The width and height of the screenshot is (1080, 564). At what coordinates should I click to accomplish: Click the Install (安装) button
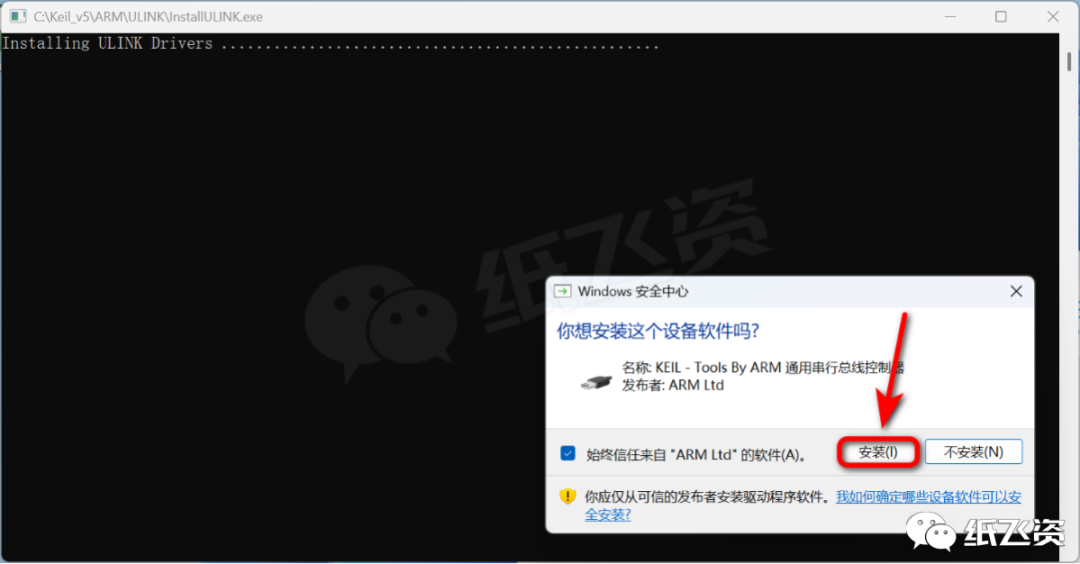[878, 452]
